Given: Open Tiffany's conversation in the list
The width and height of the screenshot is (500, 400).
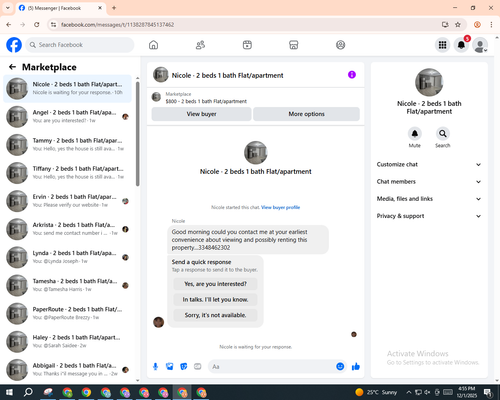Looking at the screenshot, I should 68,173.
